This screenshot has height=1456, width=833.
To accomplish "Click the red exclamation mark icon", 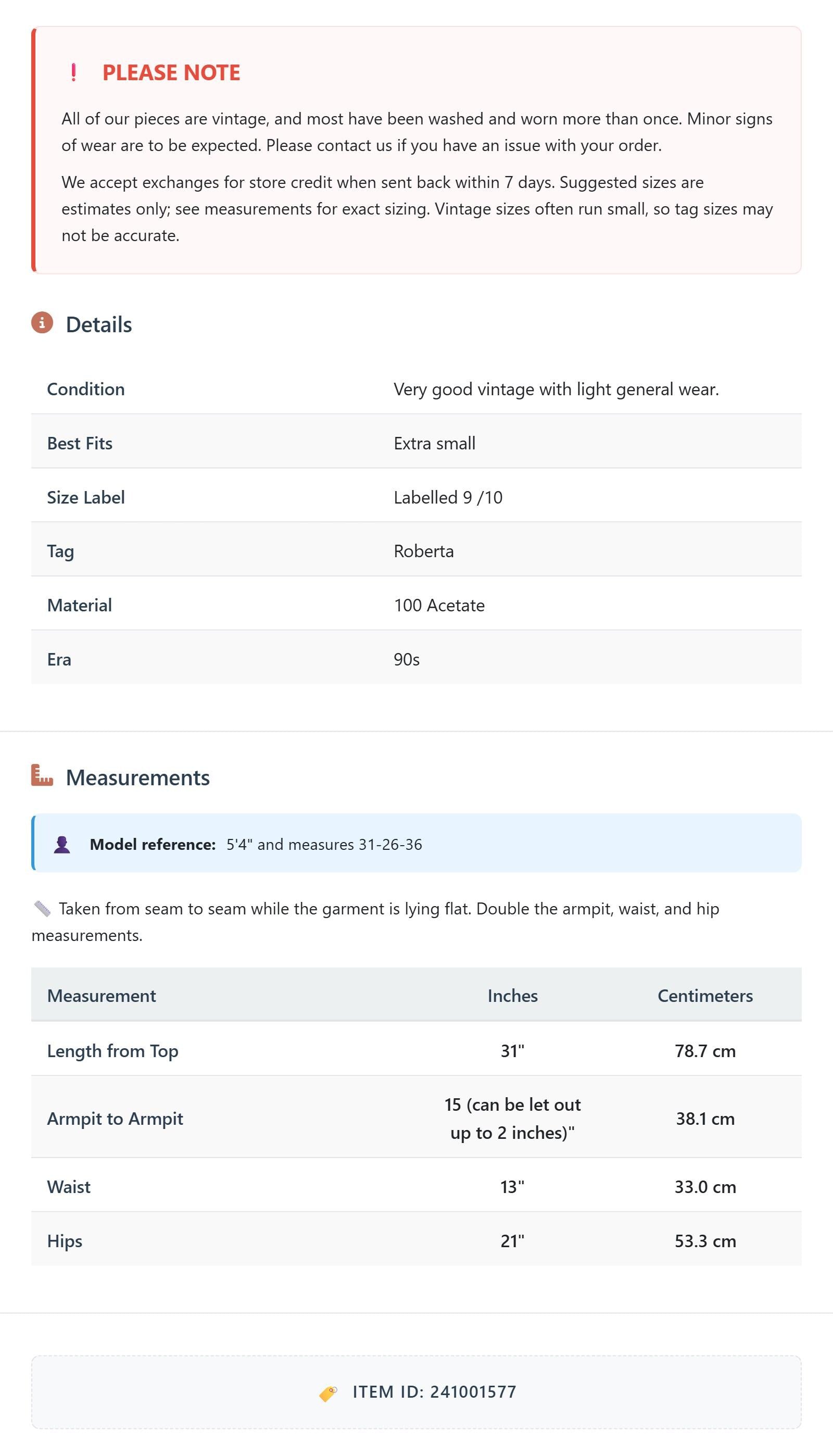I will 73,73.
